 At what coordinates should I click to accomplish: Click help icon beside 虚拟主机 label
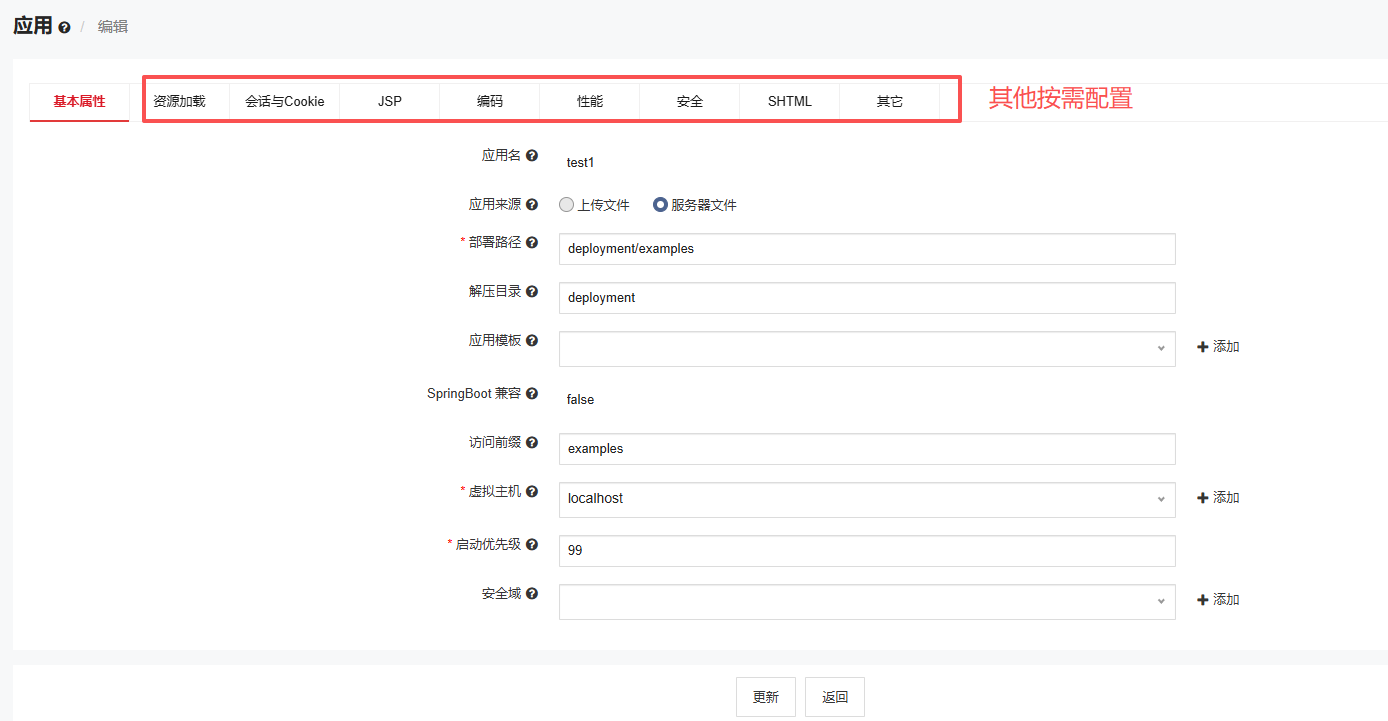(x=532, y=492)
